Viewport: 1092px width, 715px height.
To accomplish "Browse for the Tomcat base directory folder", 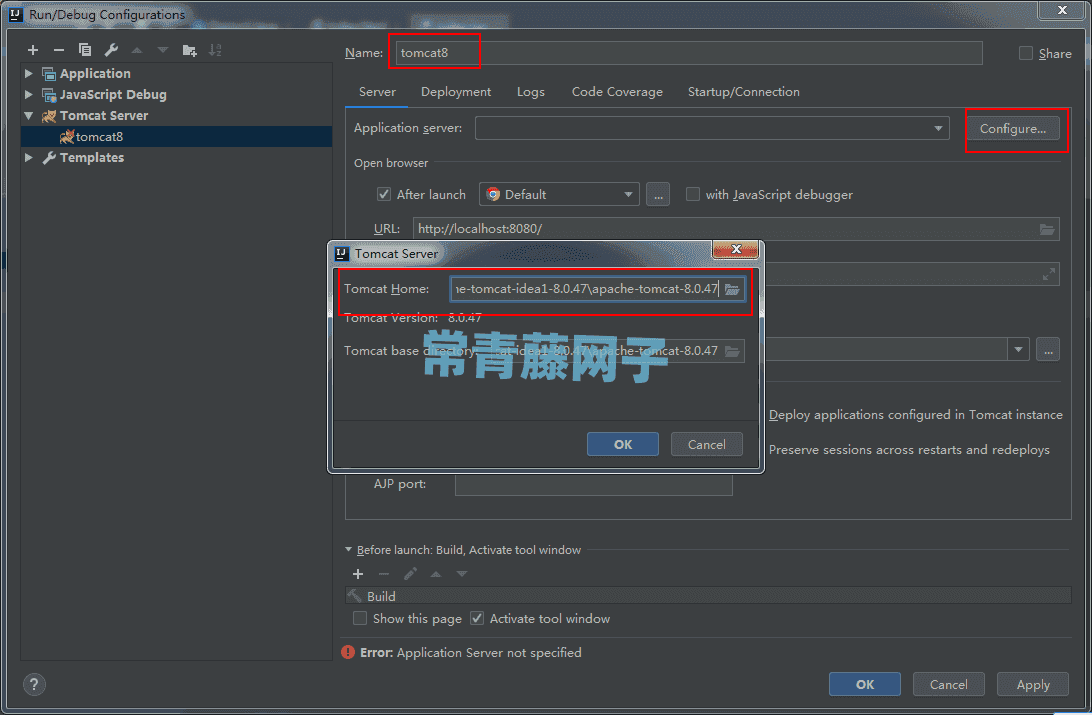I will tap(732, 351).
